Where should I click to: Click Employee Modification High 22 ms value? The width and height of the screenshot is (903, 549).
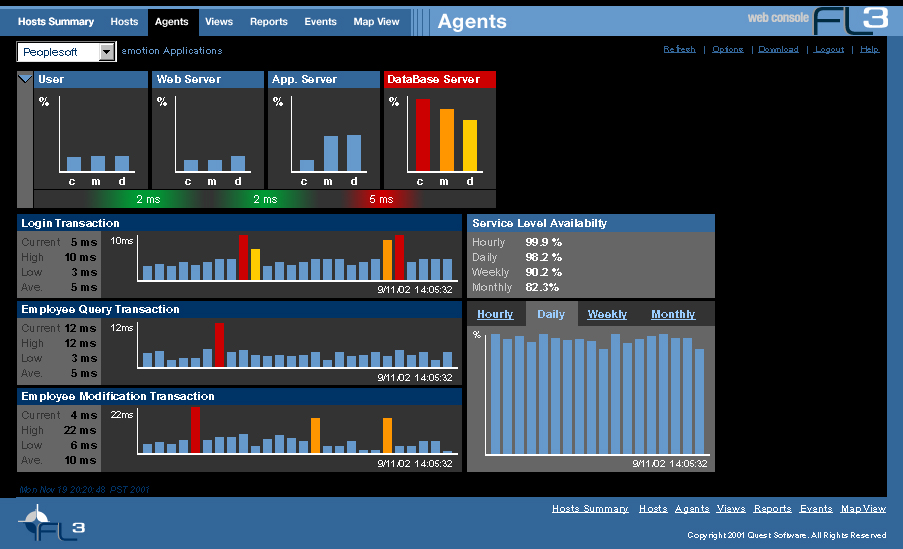point(80,430)
